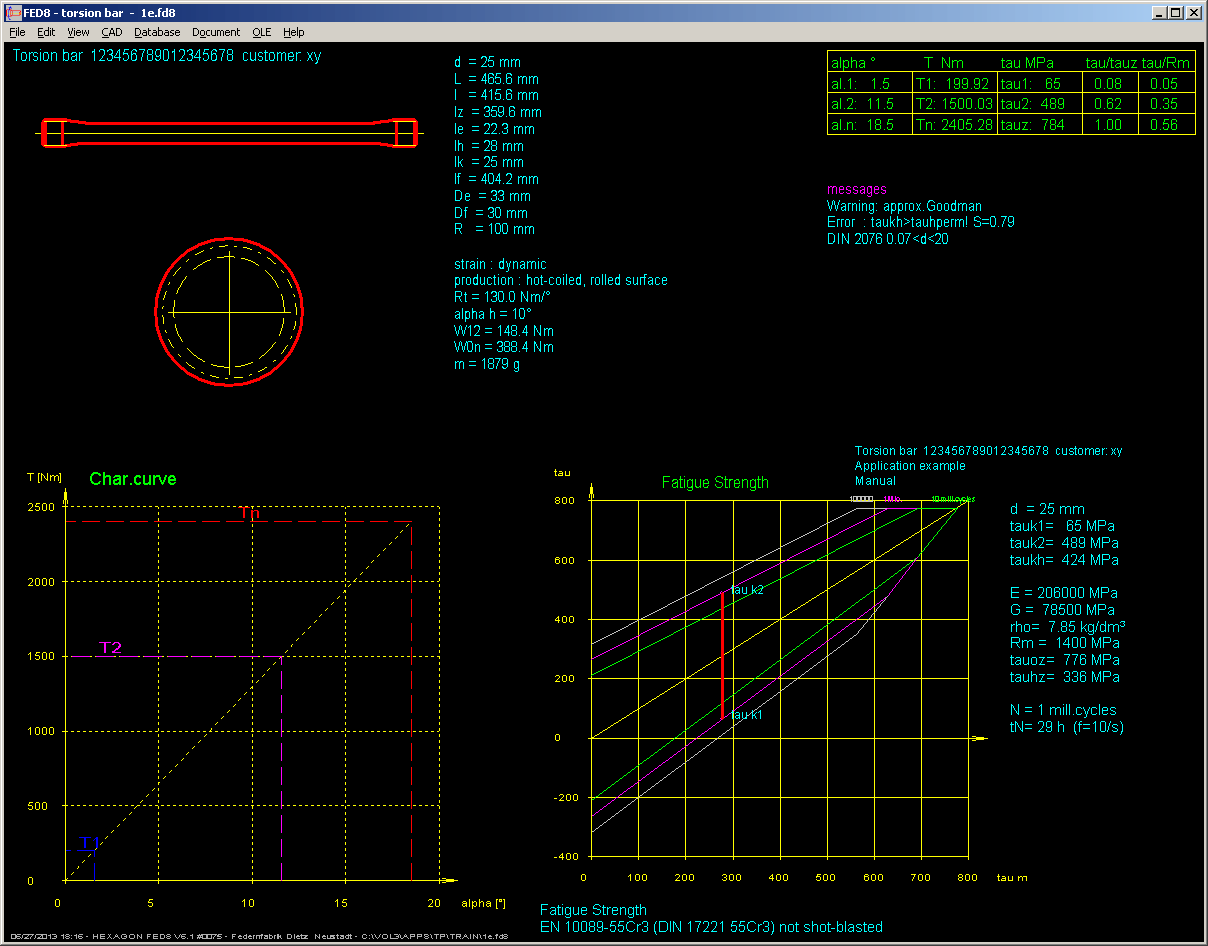1208x946 pixels.
Task: Click the red stress line in Fatigue diagram
Action: 722,655
